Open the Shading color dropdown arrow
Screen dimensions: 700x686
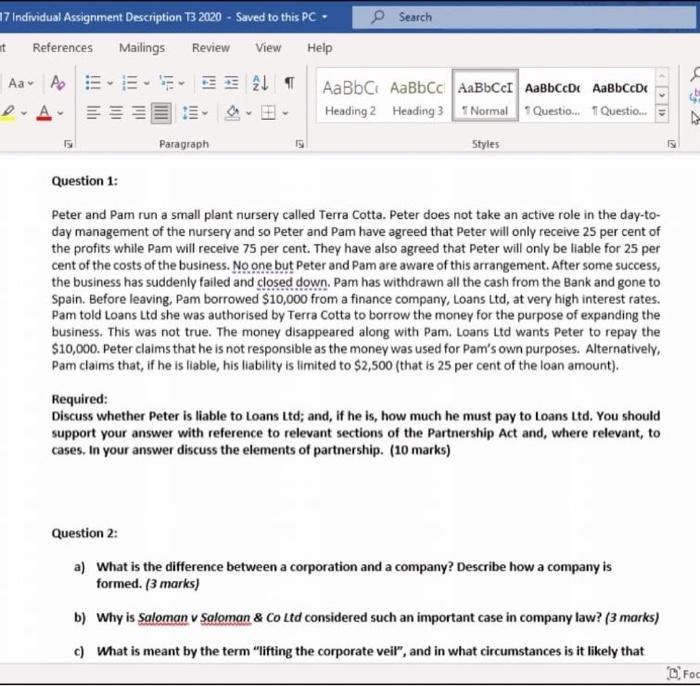(x=249, y=113)
